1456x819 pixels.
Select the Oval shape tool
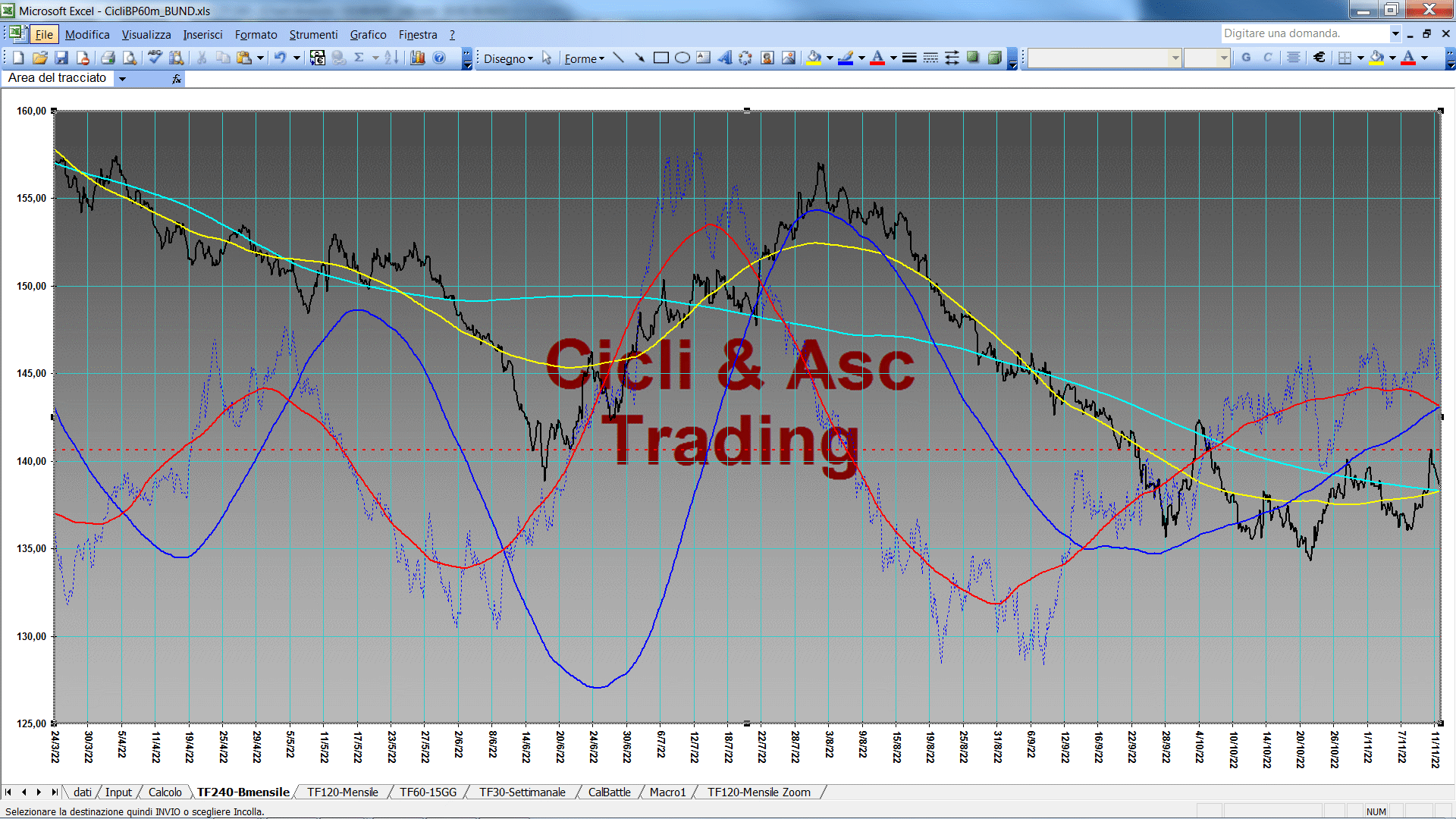coord(682,58)
